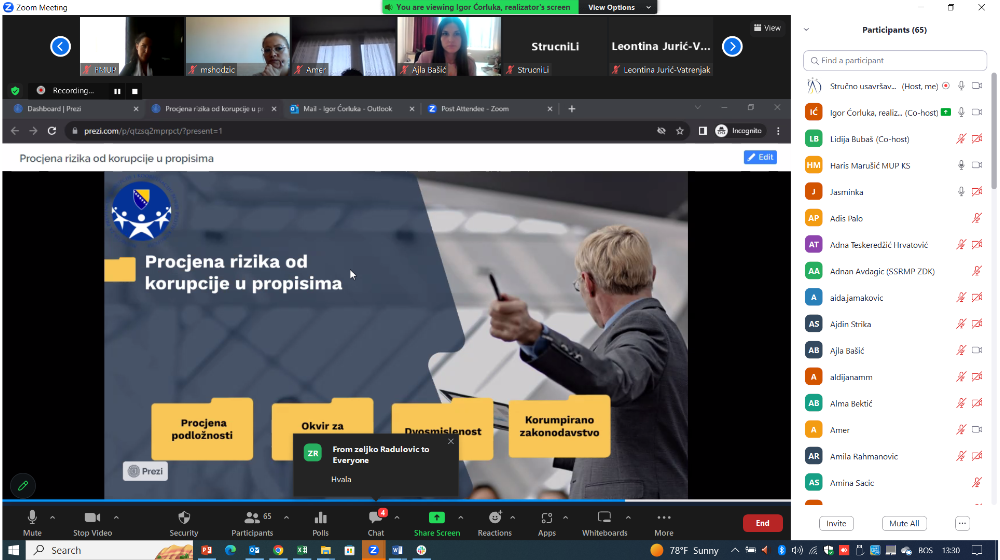Screen dimensions: 1000x560
Task: Select Ajla Bašić video thumbnail
Action: point(449,47)
